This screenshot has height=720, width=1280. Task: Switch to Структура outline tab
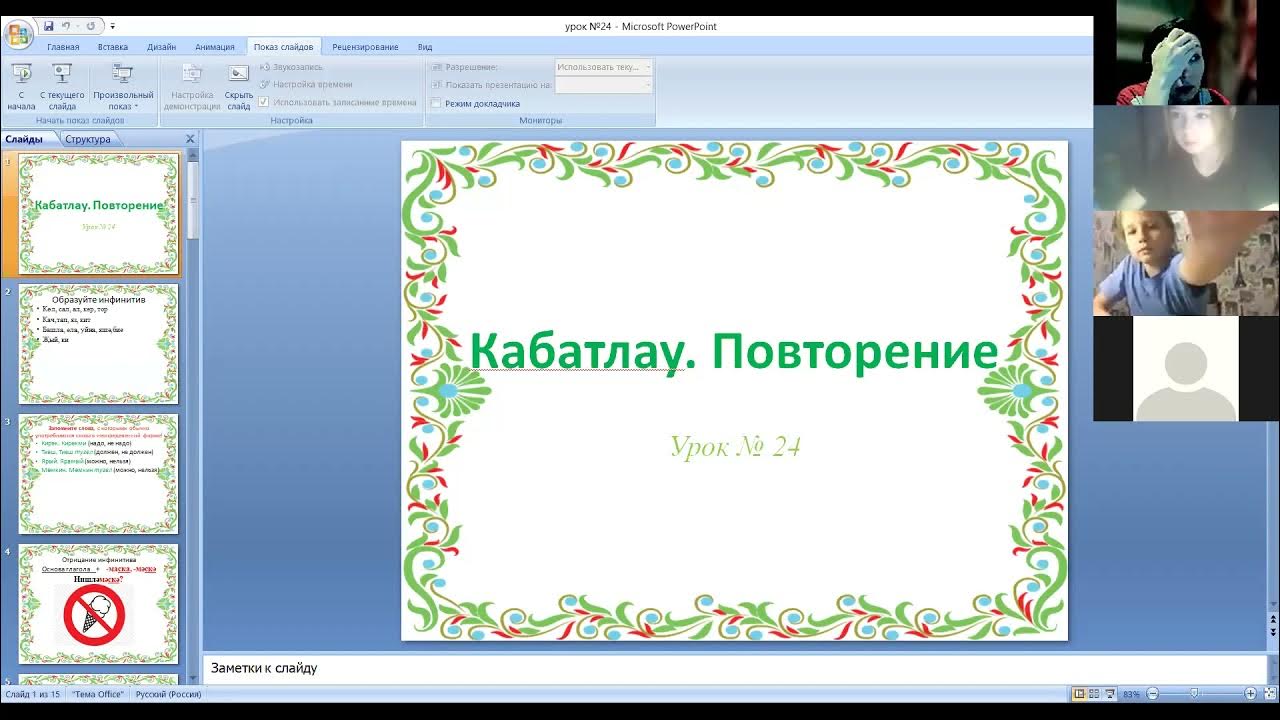[x=88, y=139]
